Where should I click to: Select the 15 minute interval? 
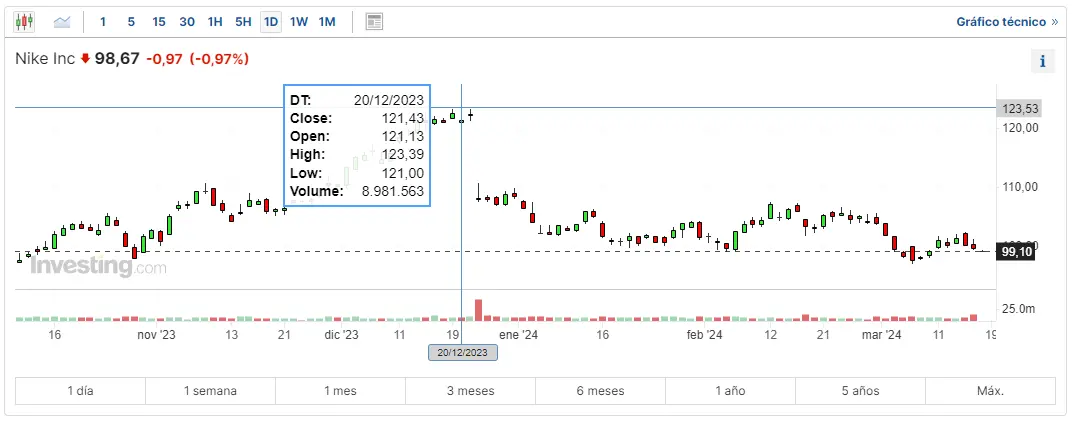159,21
